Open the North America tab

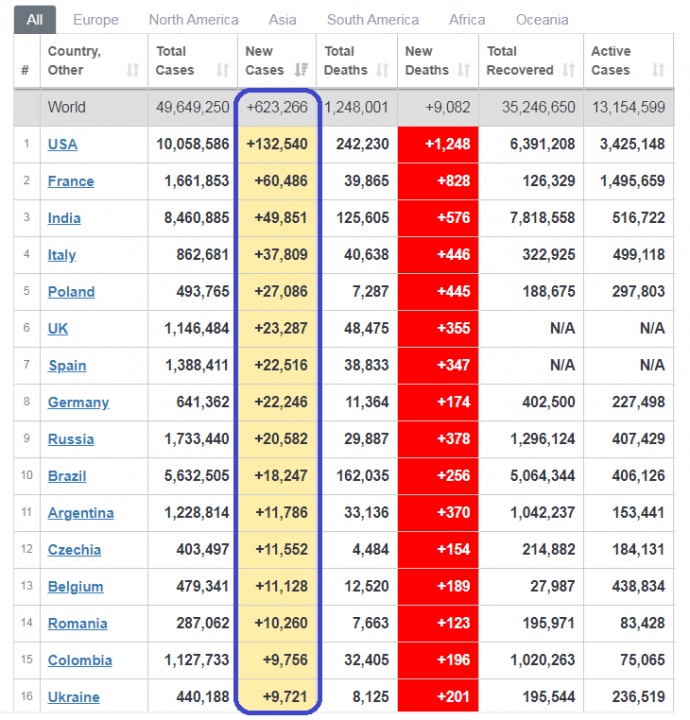coord(193,19)
